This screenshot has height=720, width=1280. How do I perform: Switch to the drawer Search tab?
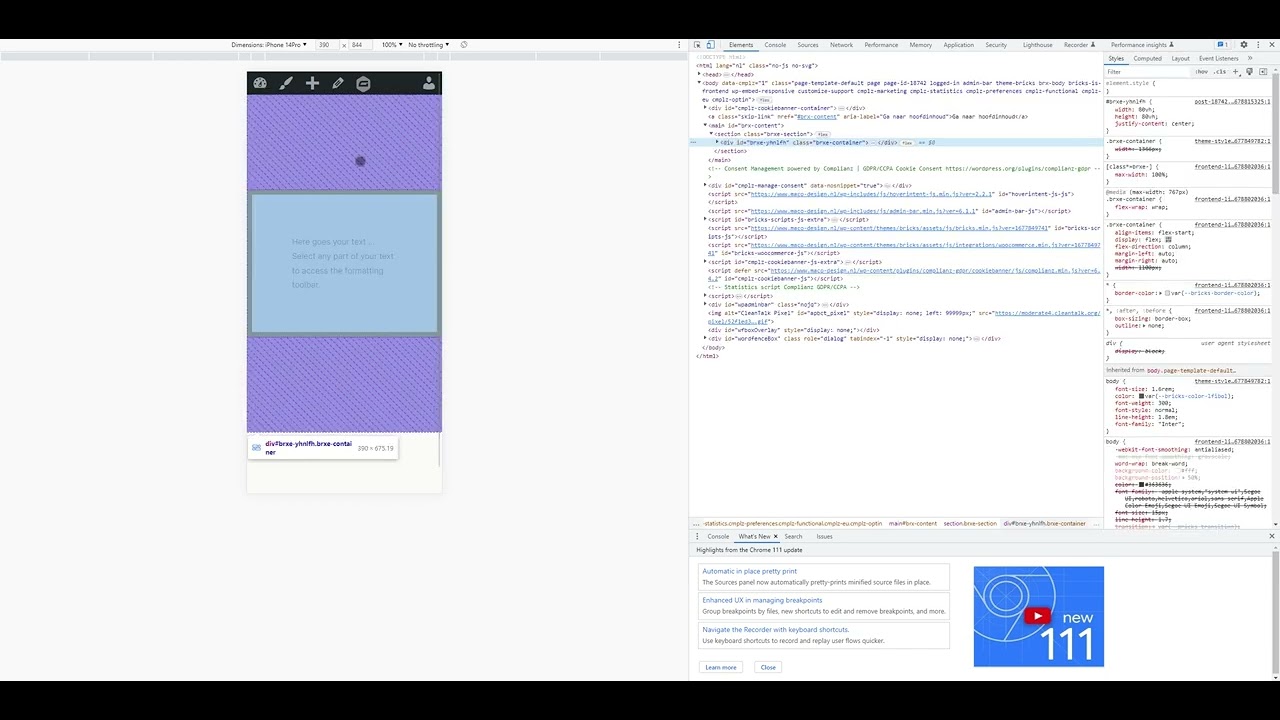click(793, 536)
